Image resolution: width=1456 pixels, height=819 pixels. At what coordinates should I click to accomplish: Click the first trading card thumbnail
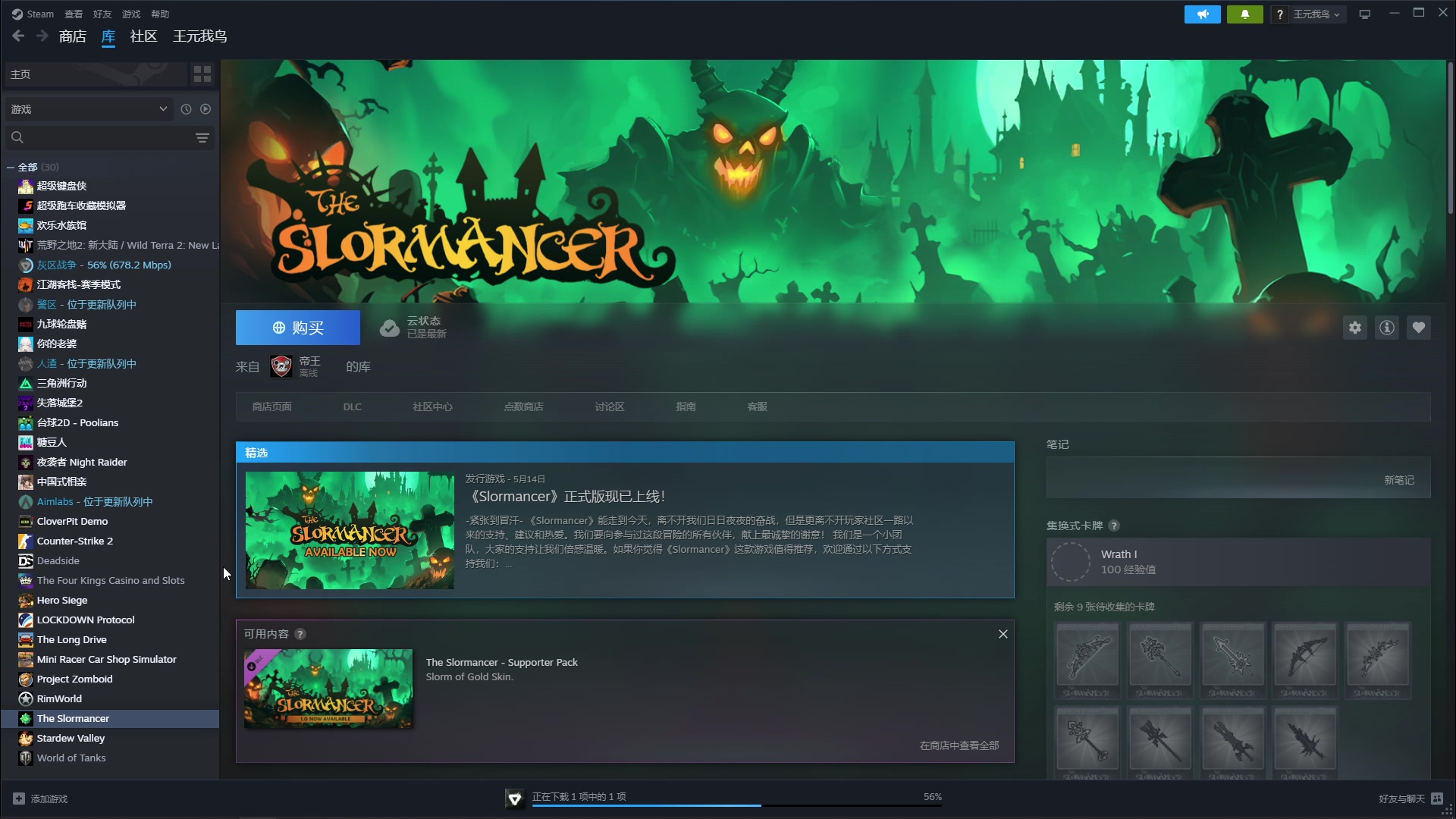pos(1087,660)
